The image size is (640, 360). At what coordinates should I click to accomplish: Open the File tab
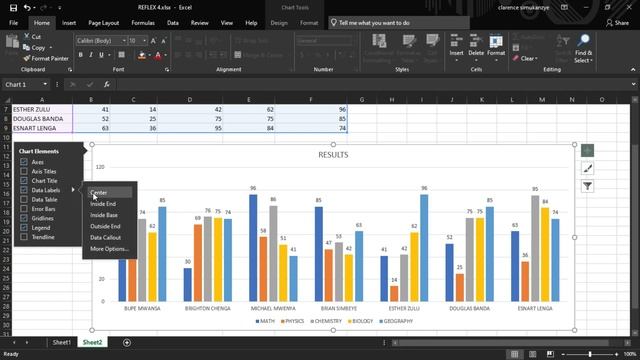pyautogui.click(x=13, y=23)
